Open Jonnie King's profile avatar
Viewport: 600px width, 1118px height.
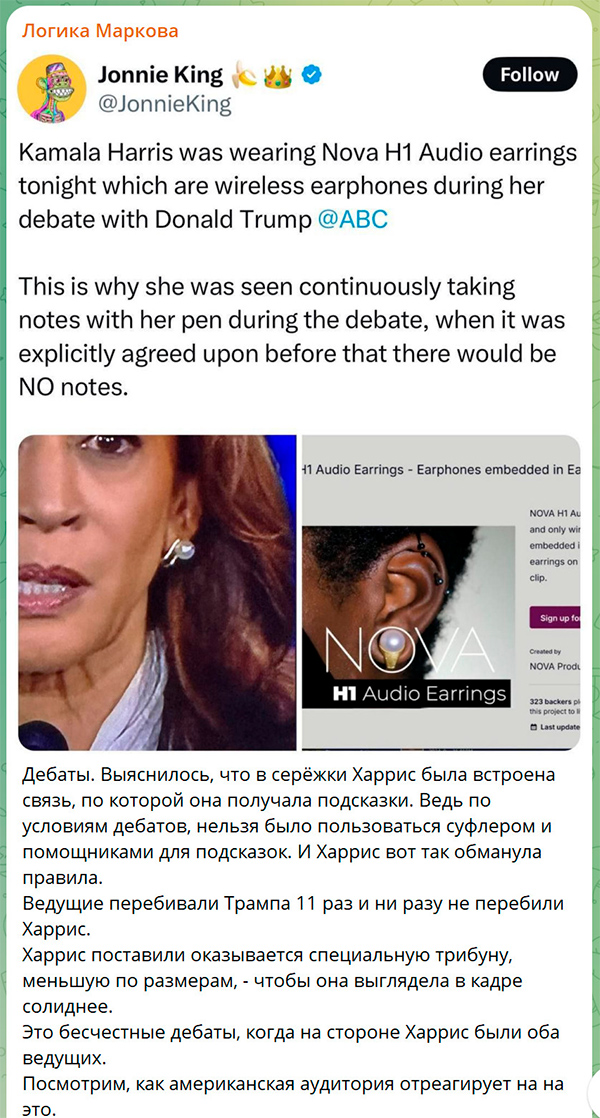point(52,88)
